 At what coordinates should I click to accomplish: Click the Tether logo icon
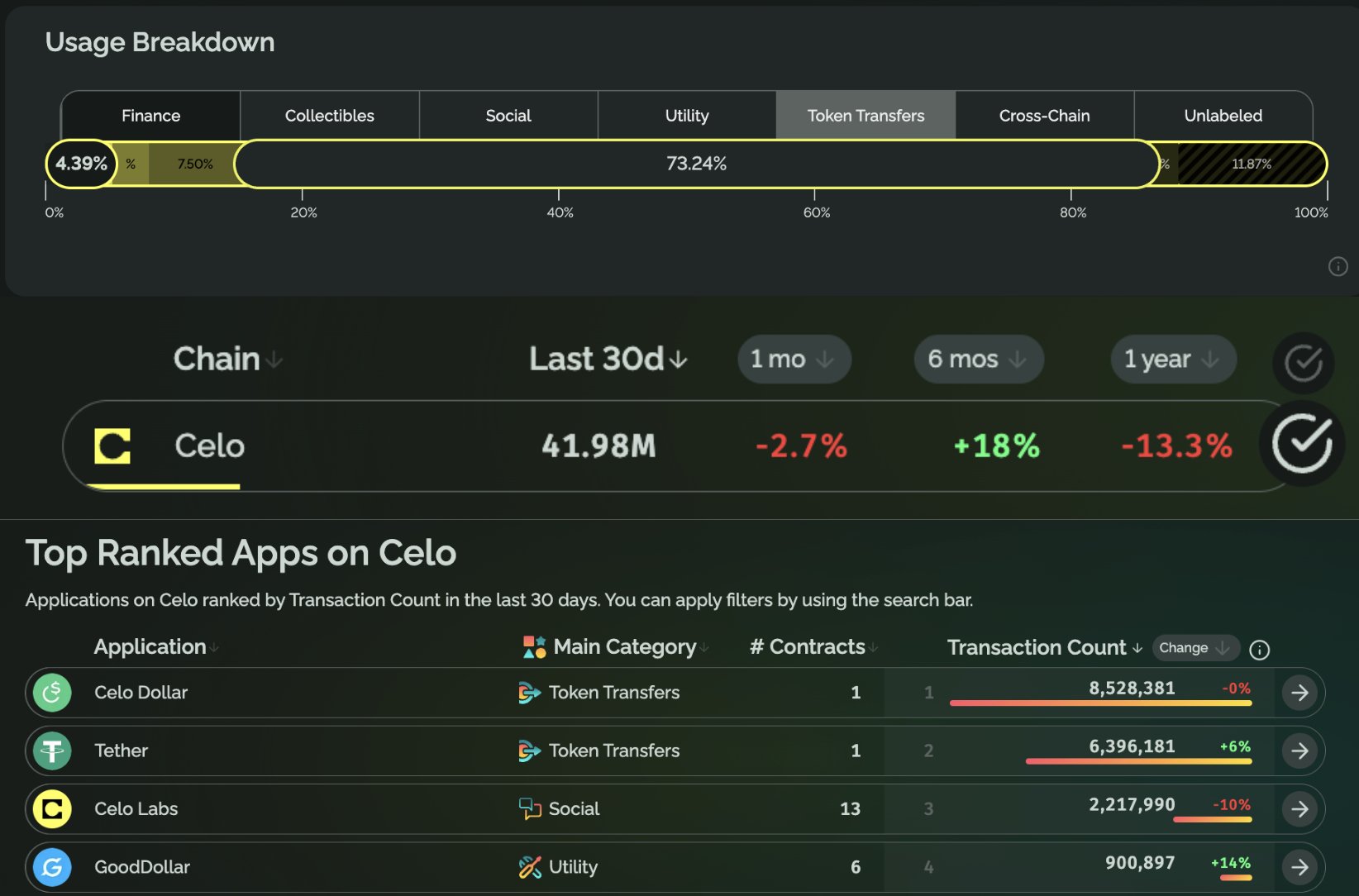[x=52, y=751]
